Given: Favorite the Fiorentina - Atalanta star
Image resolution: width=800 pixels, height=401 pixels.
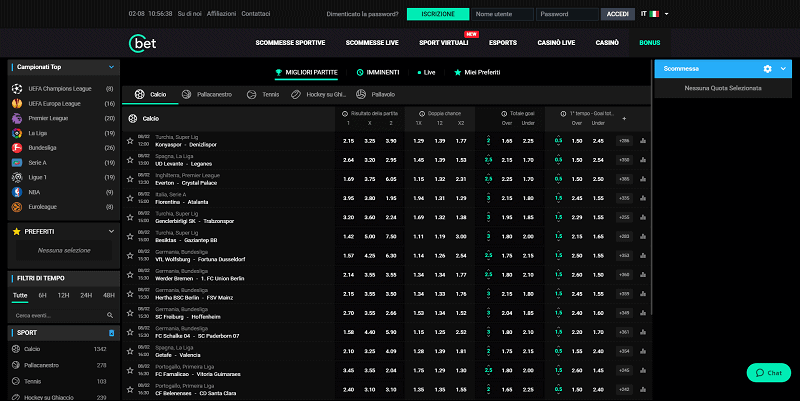Looking at the screenshot, I should pos(130,198).
